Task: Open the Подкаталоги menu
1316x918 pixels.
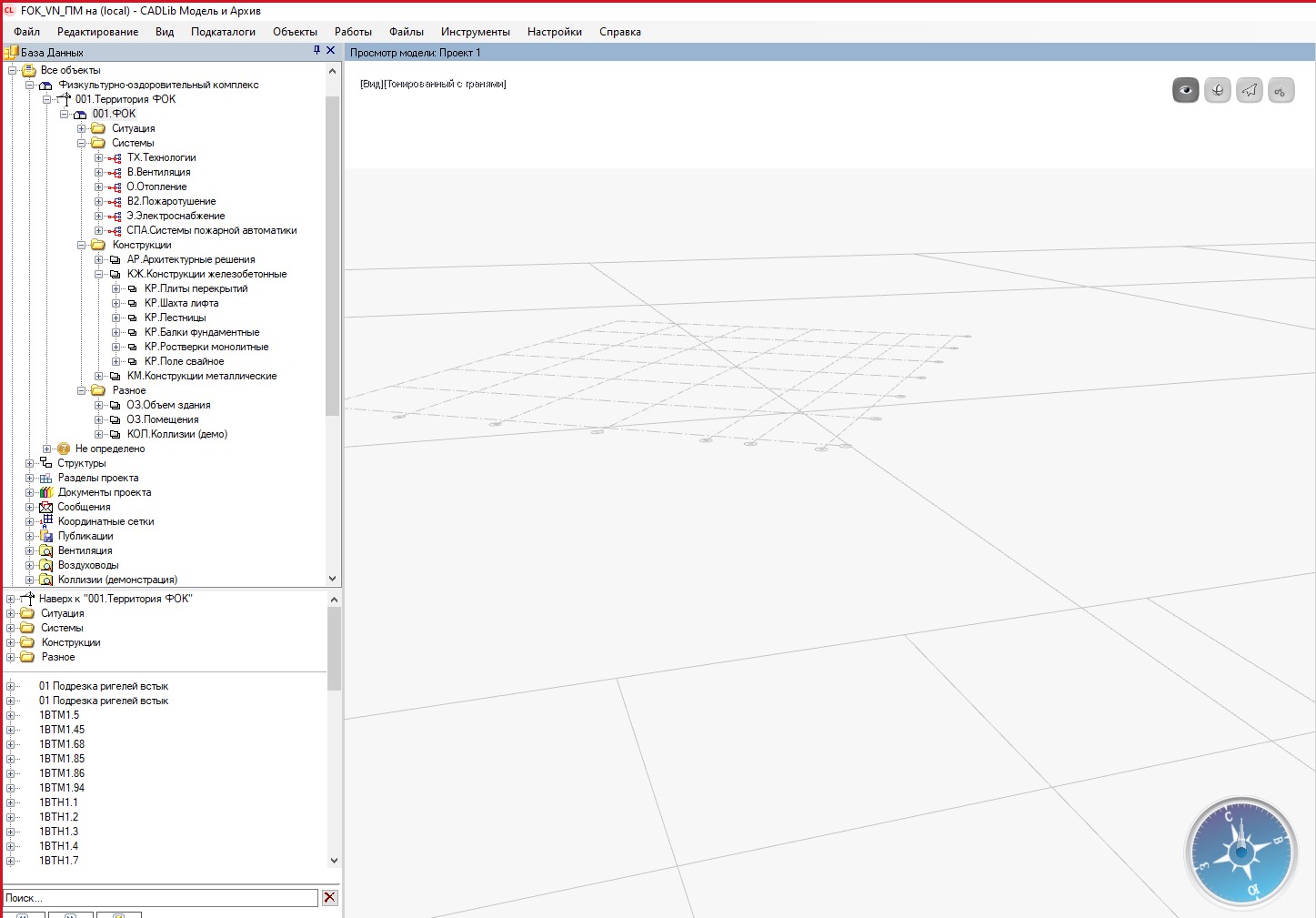Action: tap(223, 32)
